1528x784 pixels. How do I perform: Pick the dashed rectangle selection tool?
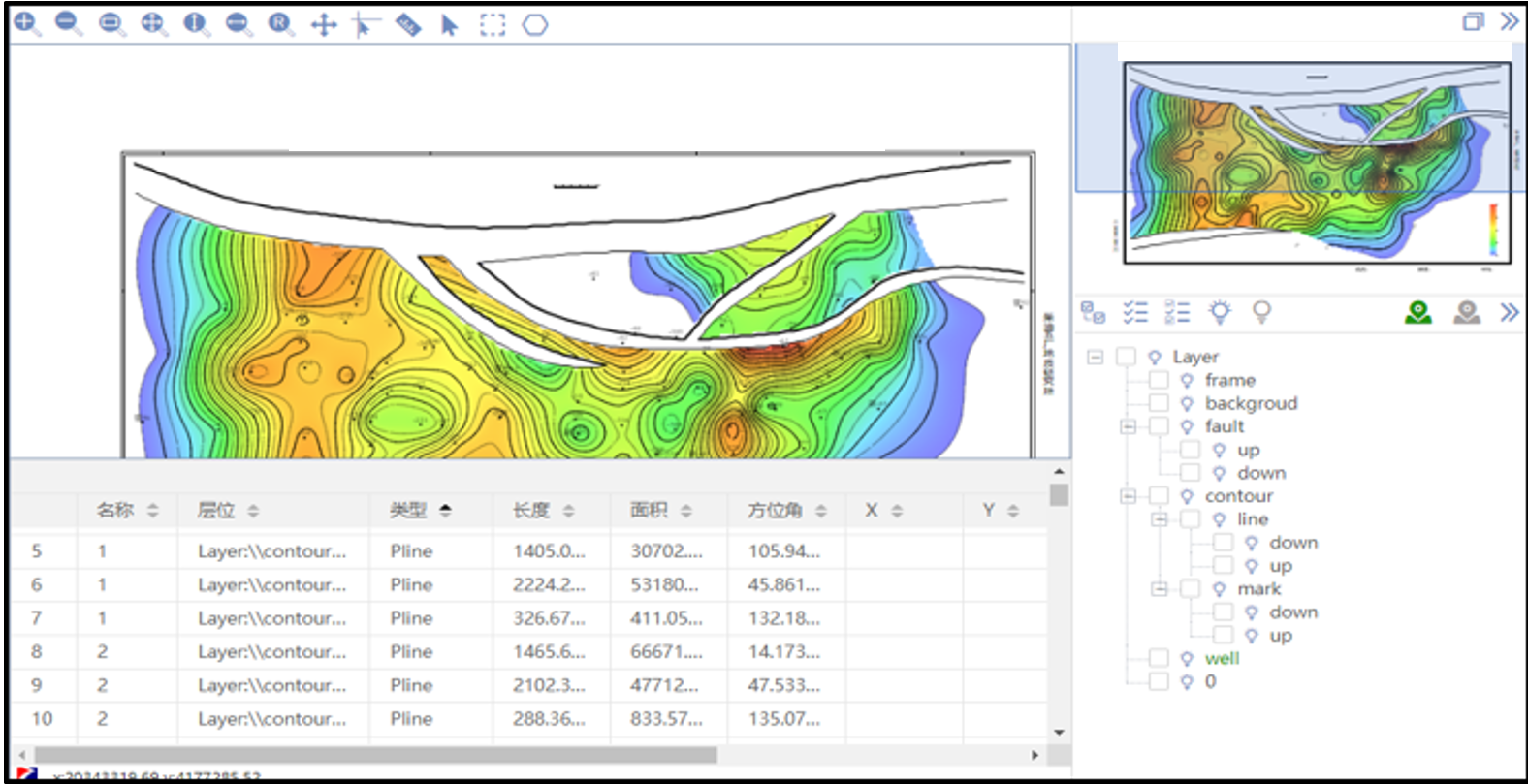[x=493, y=25]
